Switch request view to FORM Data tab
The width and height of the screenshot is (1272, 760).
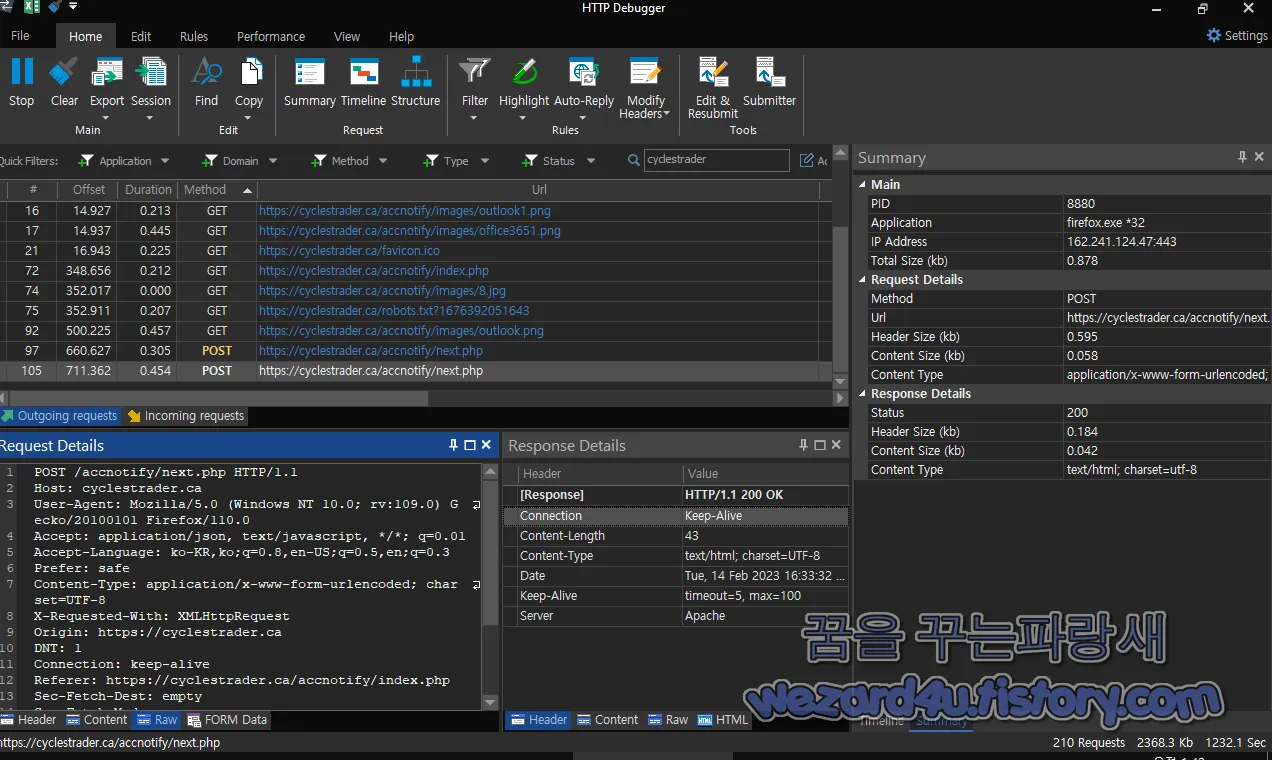(x=227, y=719)
